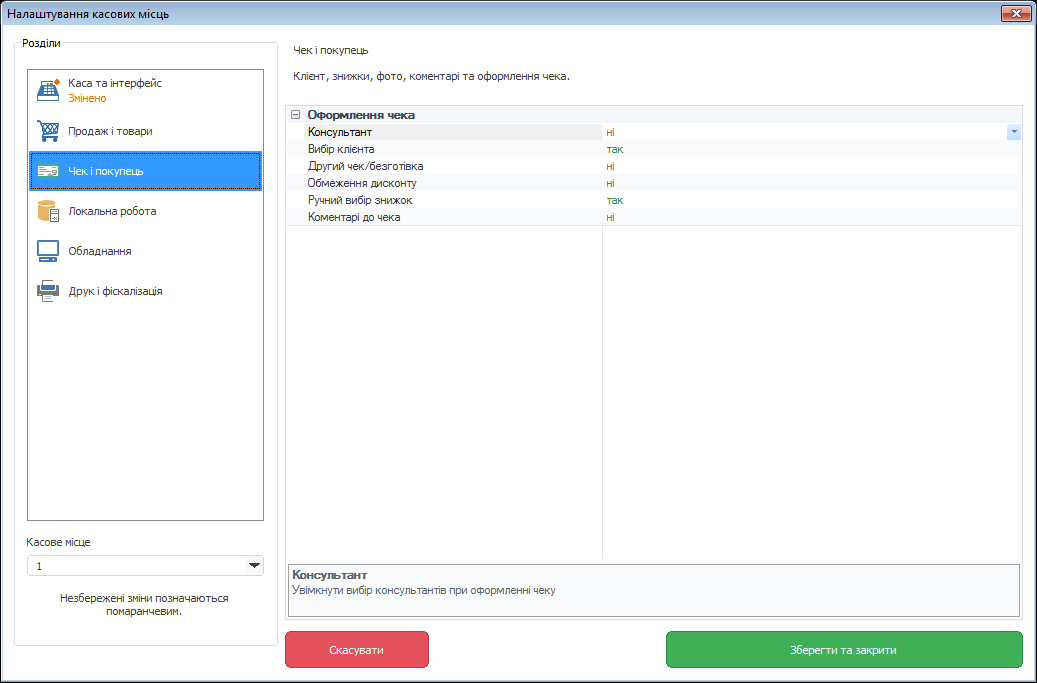Open the Каса та інтерфейс section
This screenshot has width=1037, height=683.
pos(145,91)
